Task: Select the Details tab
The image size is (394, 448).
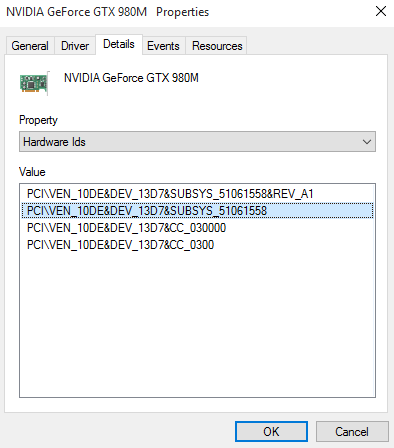Action: (119, 44)
